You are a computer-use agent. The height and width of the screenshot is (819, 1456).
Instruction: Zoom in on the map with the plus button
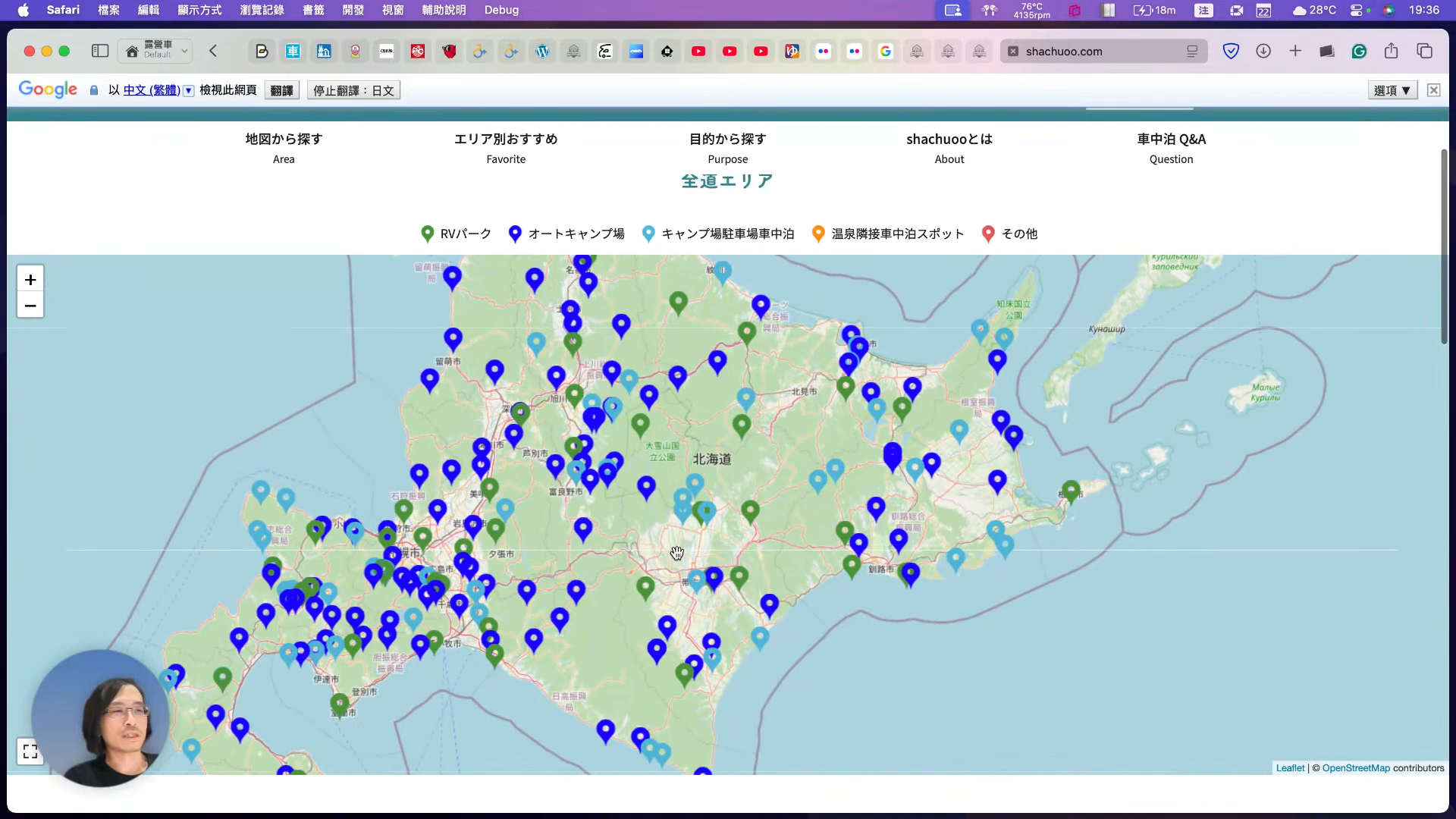tap(30, 279)
